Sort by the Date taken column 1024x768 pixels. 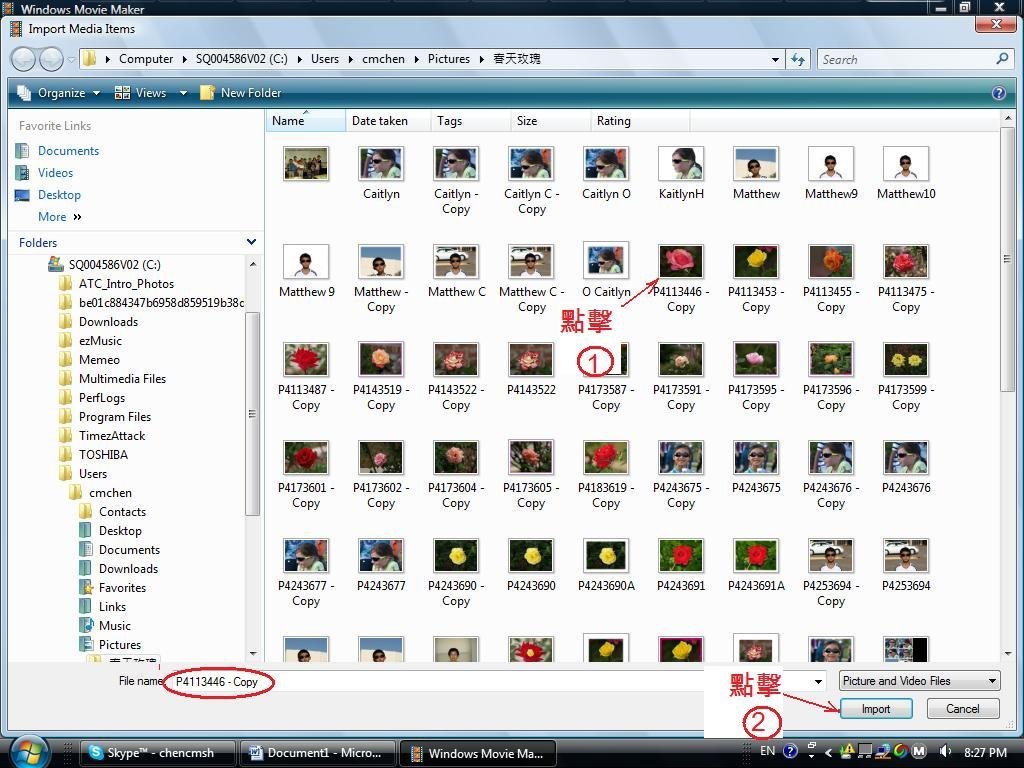(x=388, y=121)
